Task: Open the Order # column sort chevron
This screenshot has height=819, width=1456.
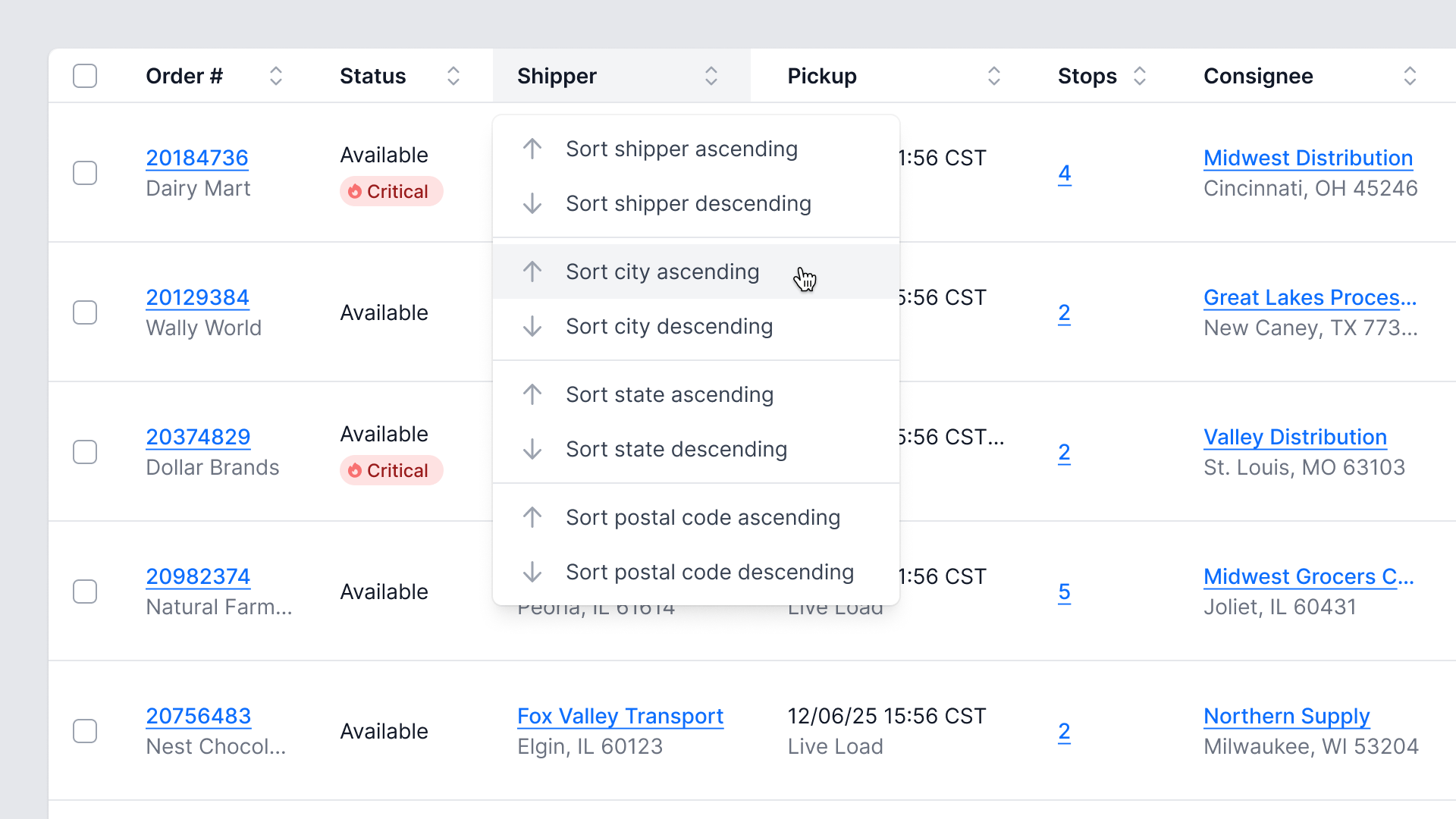Action: (276, 76)
